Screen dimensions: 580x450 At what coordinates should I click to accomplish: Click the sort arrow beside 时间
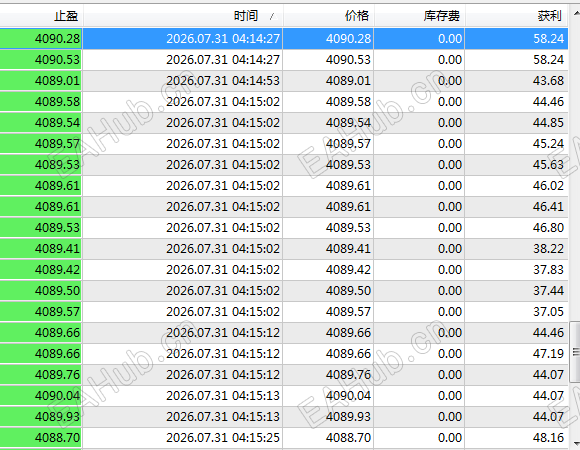(x=273, y=16)
